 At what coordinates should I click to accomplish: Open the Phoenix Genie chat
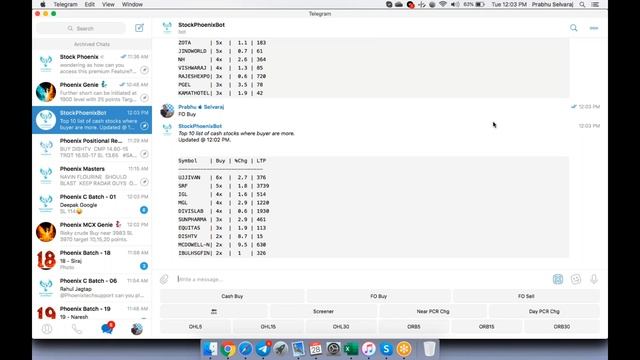(92, 92)
